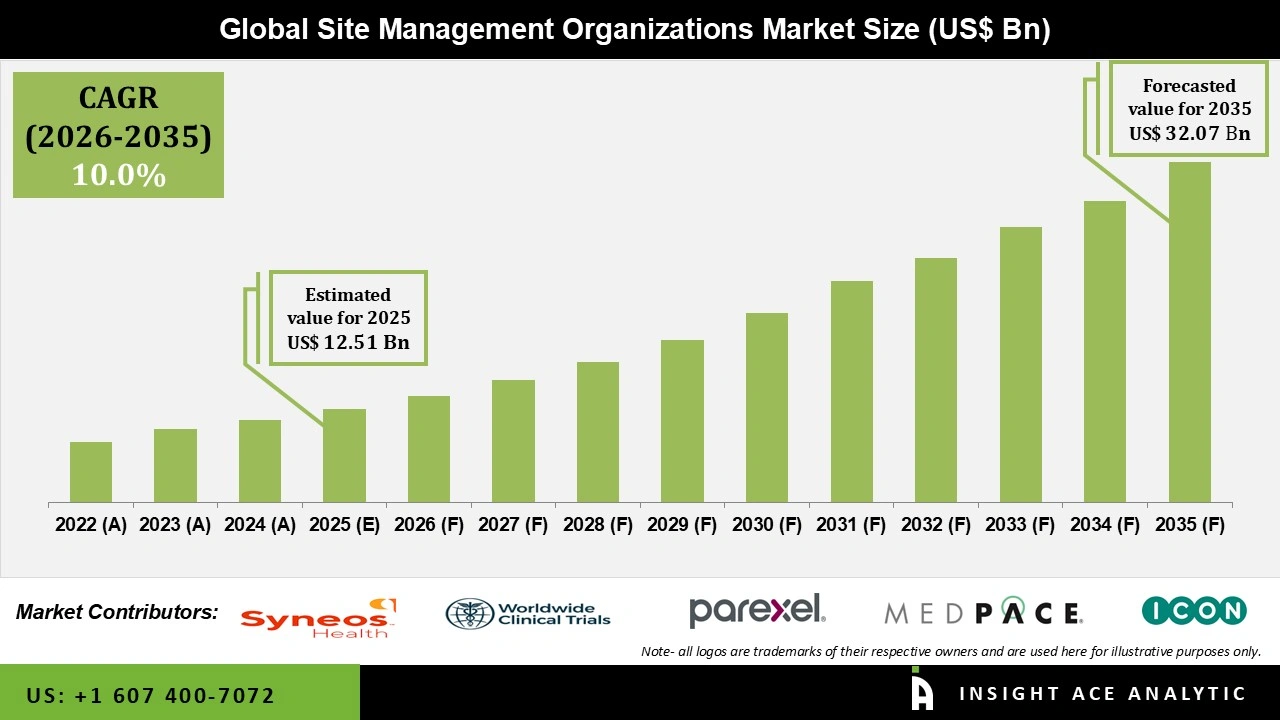
Task: Click the 2025 (E) bar
Action: (343, 455)
